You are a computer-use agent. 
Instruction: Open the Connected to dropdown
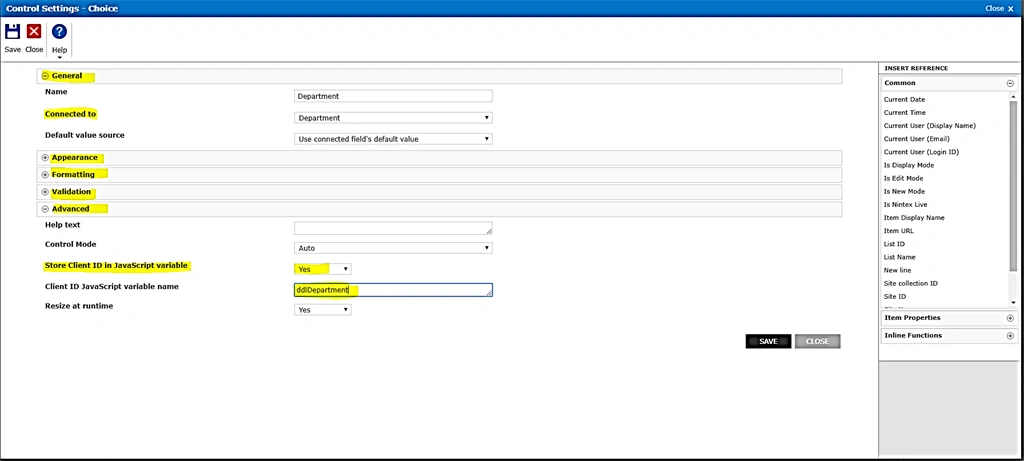click(393, 118)
